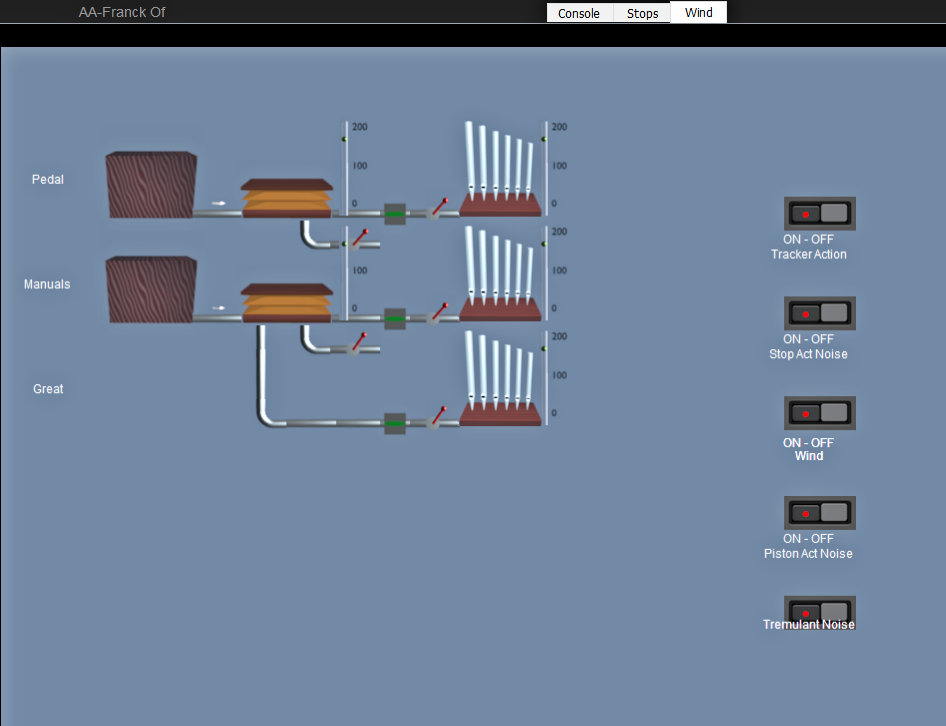Image resolution: width=946 pixels, height=726 pixels.
Task: Select the Pedal bellows reservoir
Action: point(286,198)
